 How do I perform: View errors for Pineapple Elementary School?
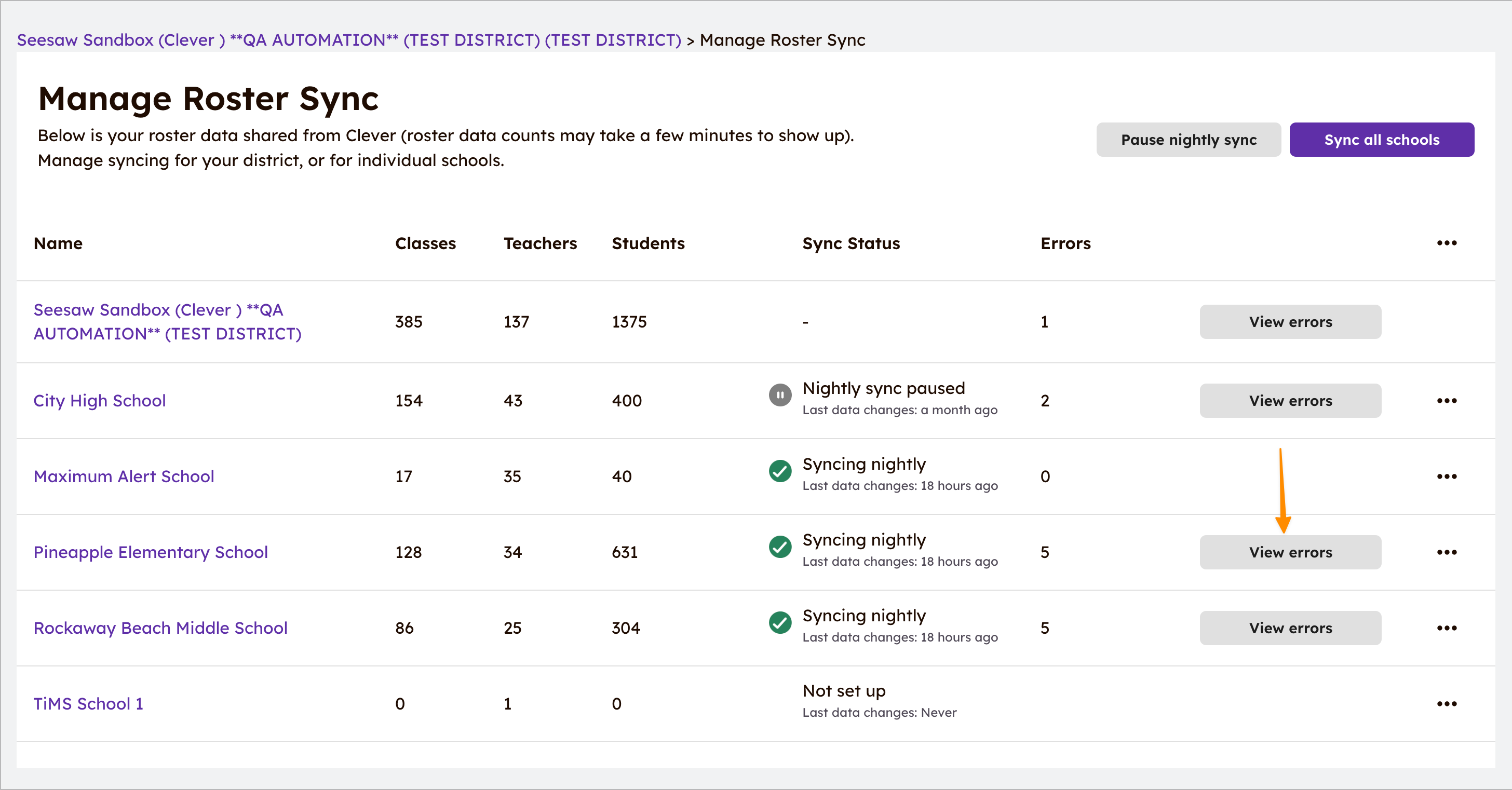[1290, 552]
